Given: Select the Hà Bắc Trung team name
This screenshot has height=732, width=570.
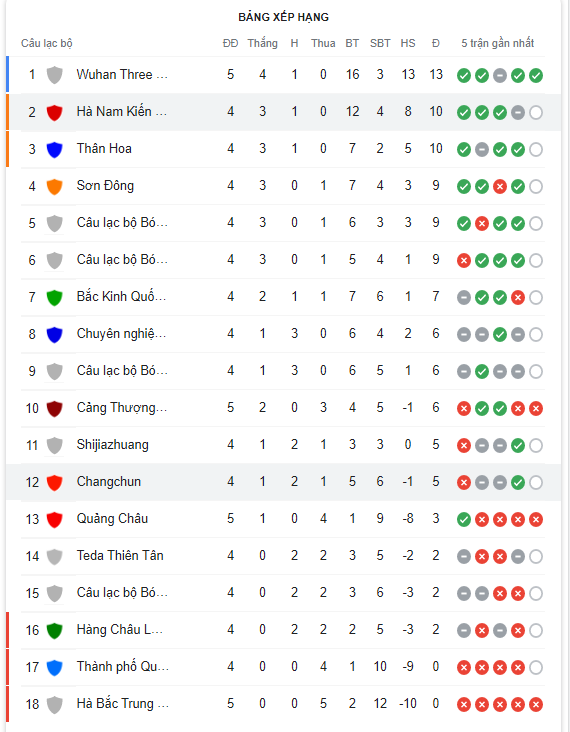Looking at the screenshot, I should pos(122,704).
